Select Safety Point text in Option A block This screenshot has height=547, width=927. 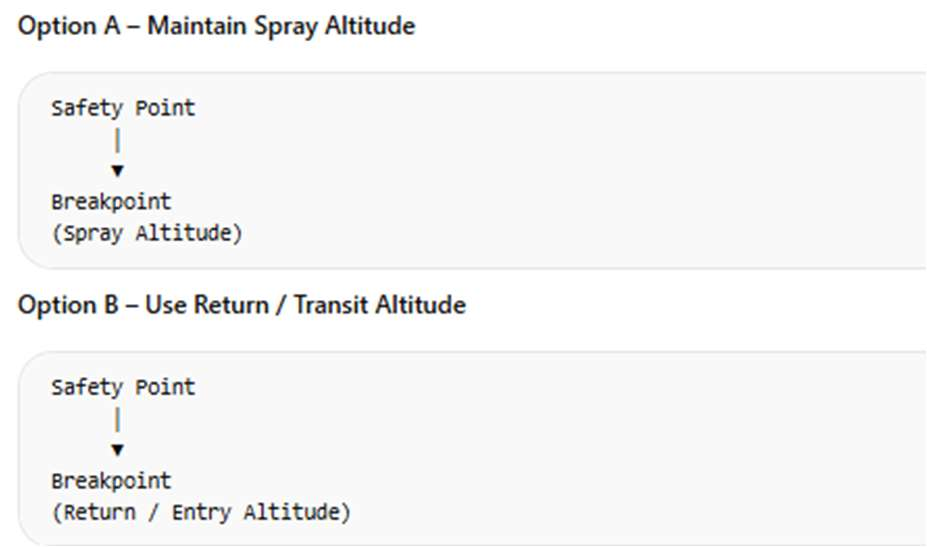pyautogui.click(x=123, y=108)
